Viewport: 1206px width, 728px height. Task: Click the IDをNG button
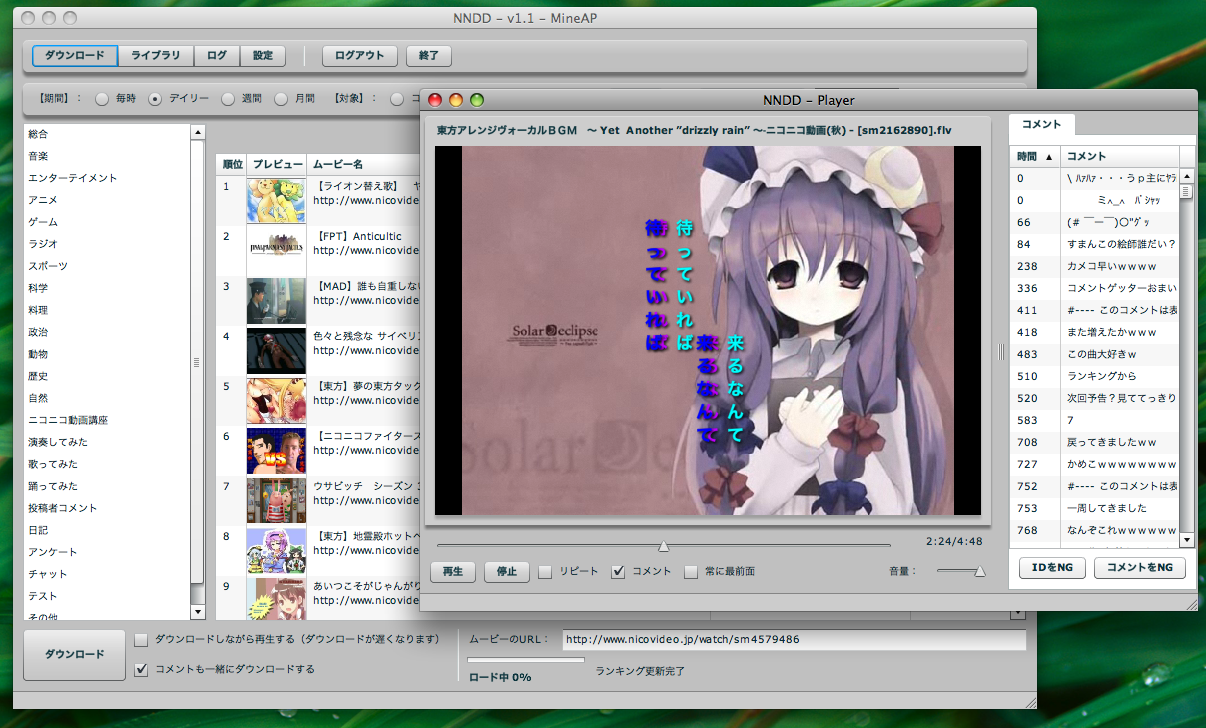coord(1051,568)
